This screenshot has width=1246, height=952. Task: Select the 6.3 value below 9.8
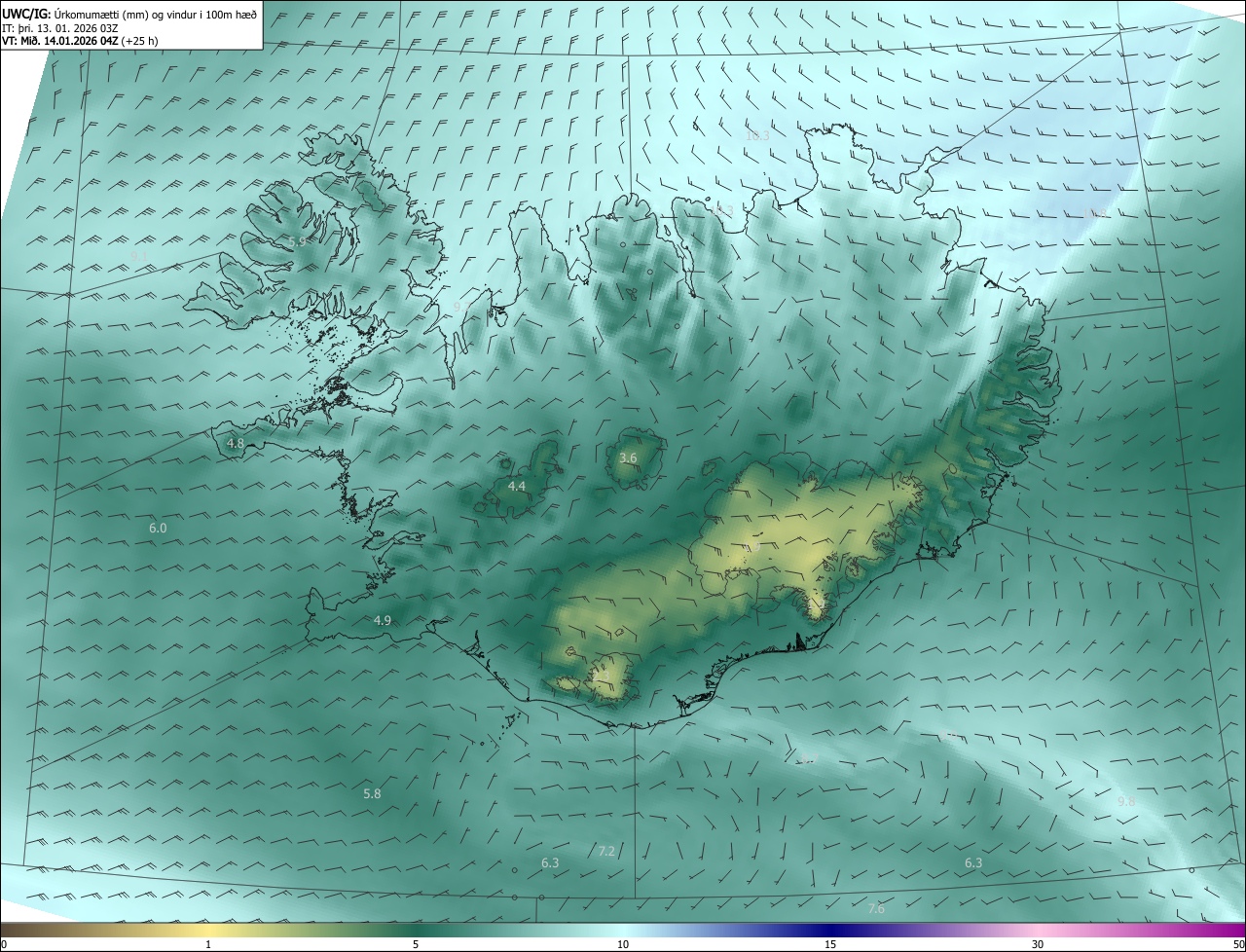click(x=973, y=862)
